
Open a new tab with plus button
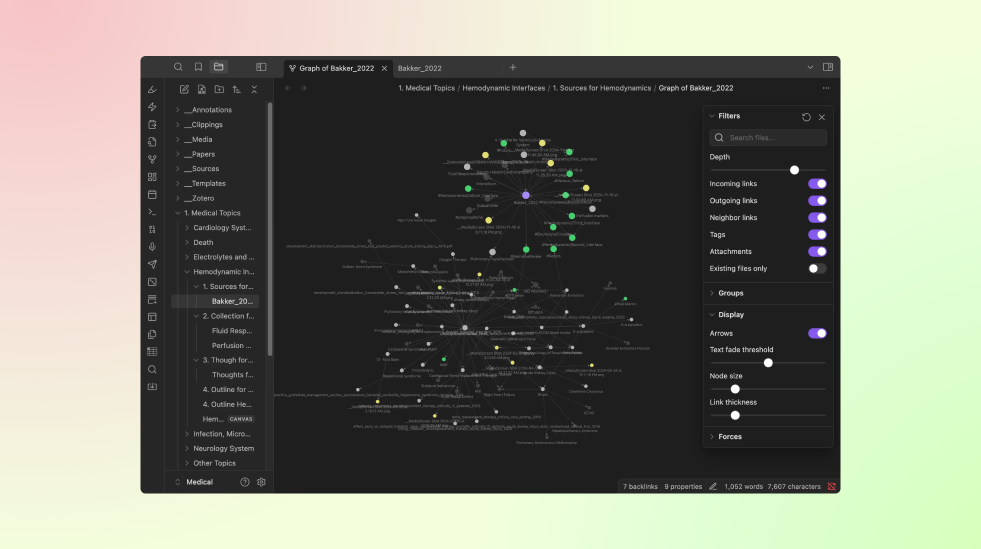click(513, 67)
